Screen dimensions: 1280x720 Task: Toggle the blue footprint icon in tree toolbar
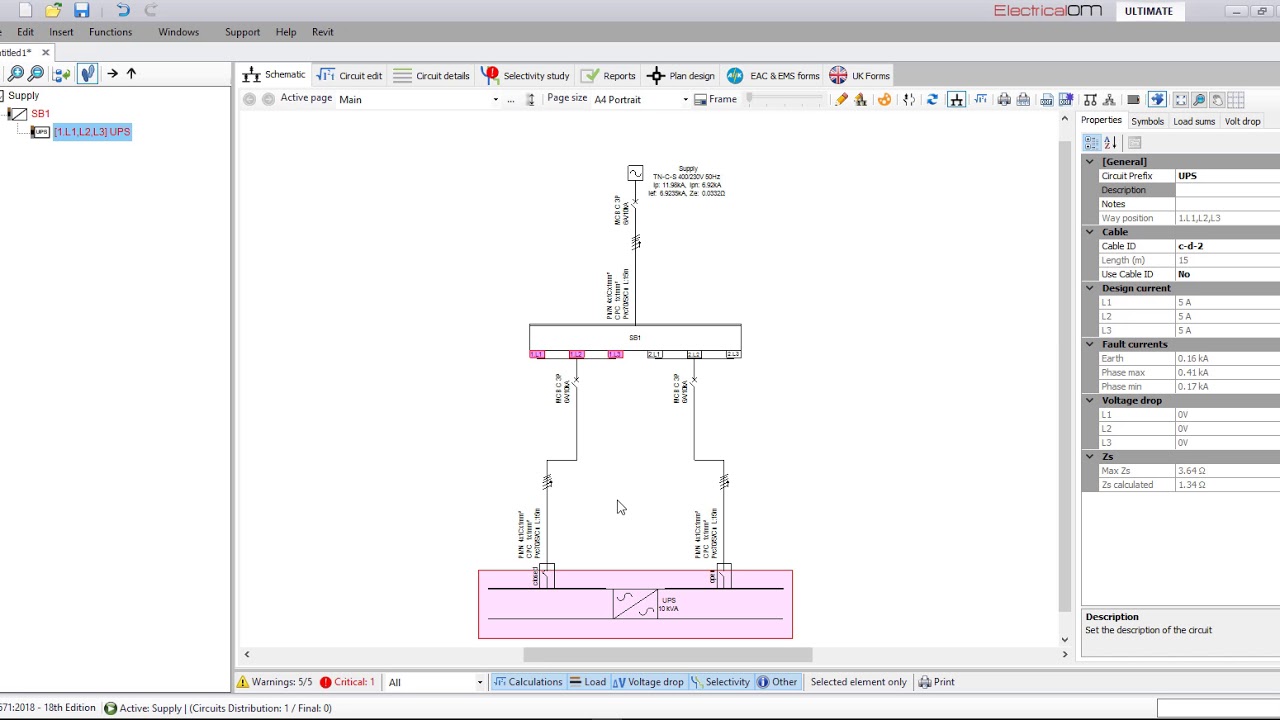[x=88, y=73]
